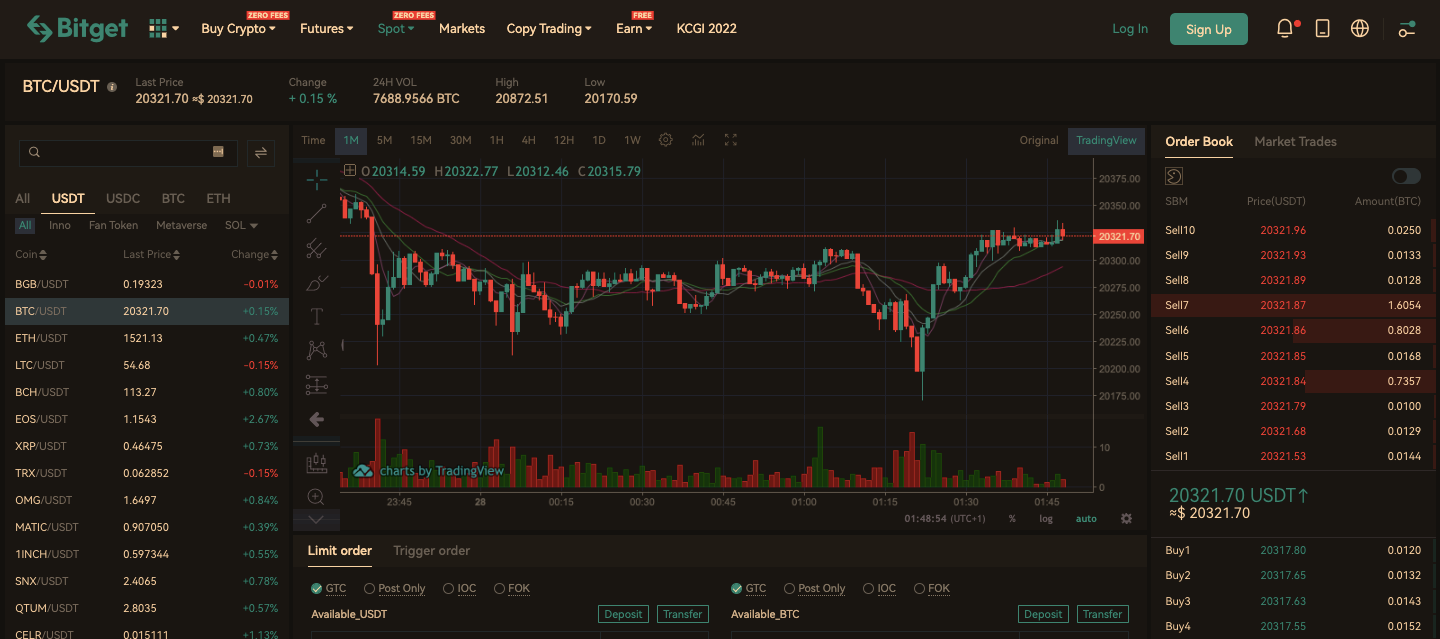
Task: Click the order book depth mode icon
Action: pyautogui.click(x=1175, y=176)
